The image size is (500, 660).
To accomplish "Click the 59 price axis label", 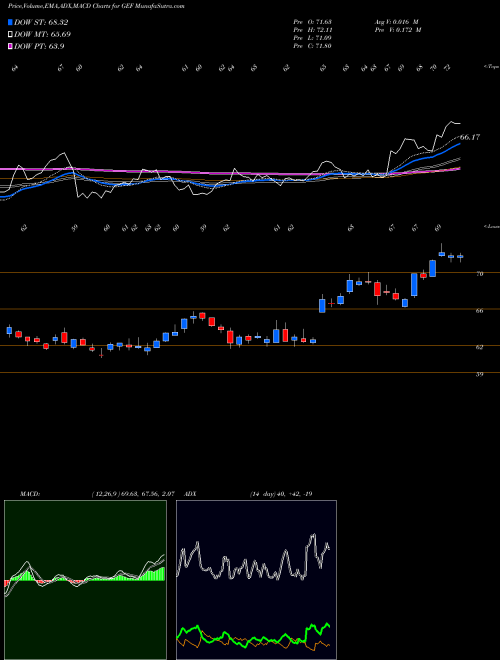I will pos(479,374).
